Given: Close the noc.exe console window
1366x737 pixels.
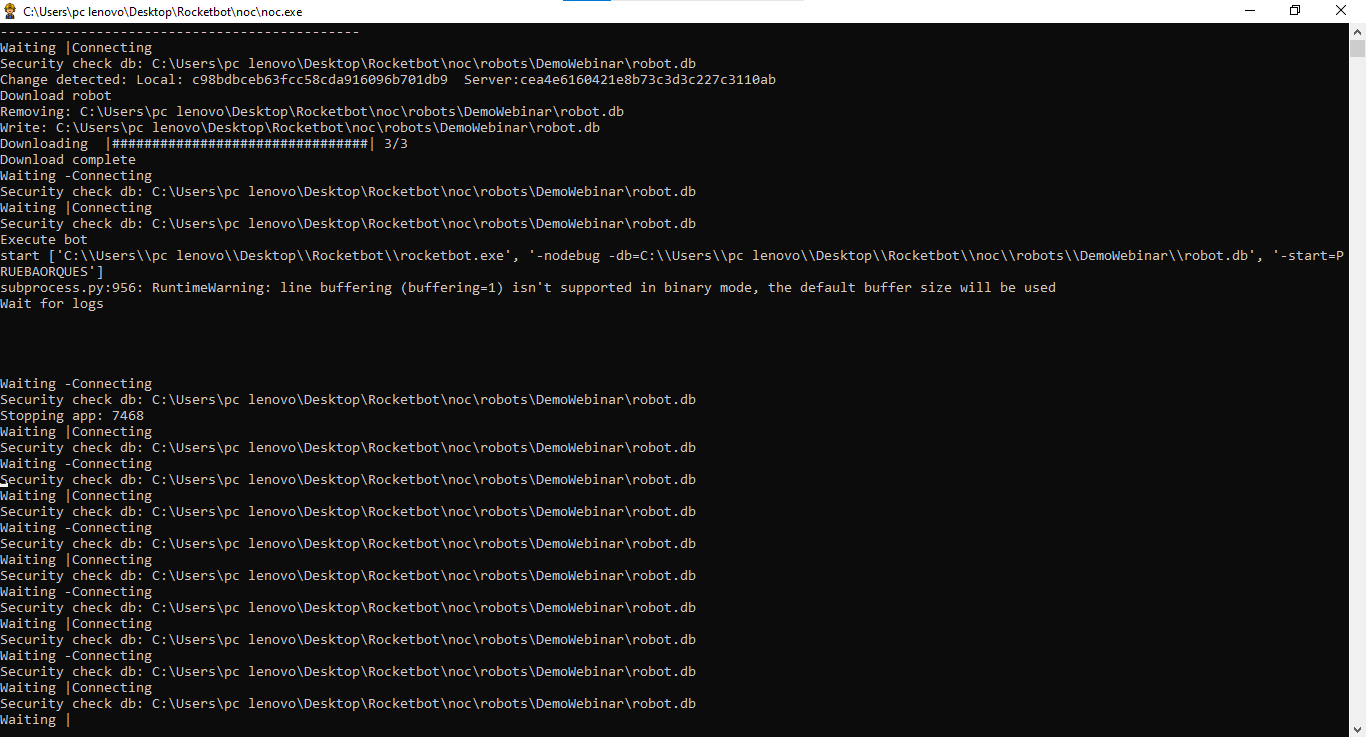Looking at the screenshot, I should click(1341, 11).
